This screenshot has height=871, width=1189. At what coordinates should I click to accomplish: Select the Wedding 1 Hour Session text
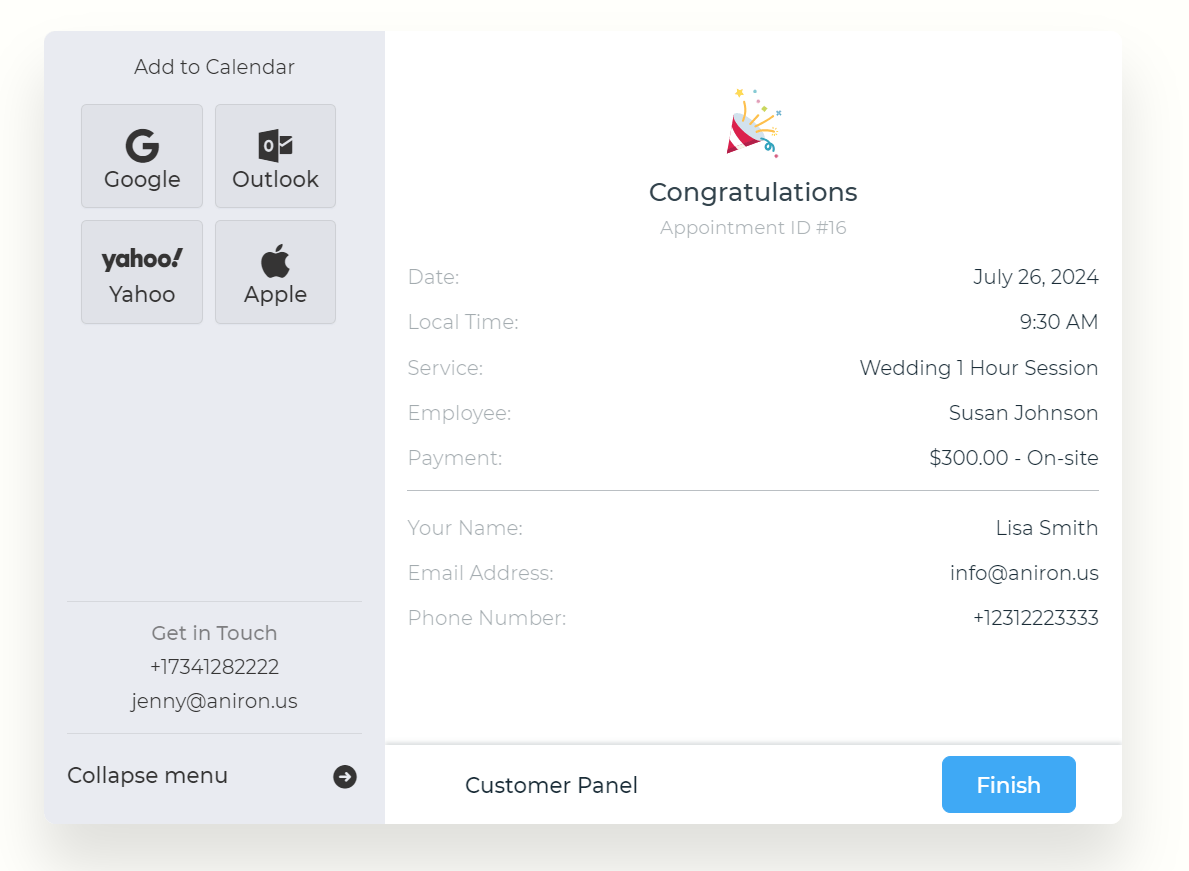point(978,368)
